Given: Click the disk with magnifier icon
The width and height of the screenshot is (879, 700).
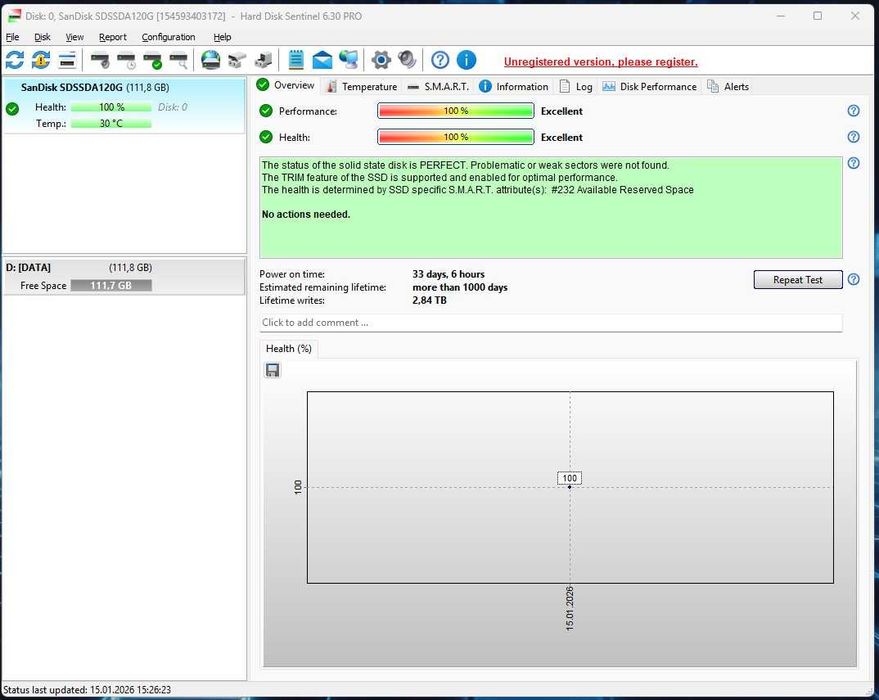Looking at the screenshot, I should point(179,60).
